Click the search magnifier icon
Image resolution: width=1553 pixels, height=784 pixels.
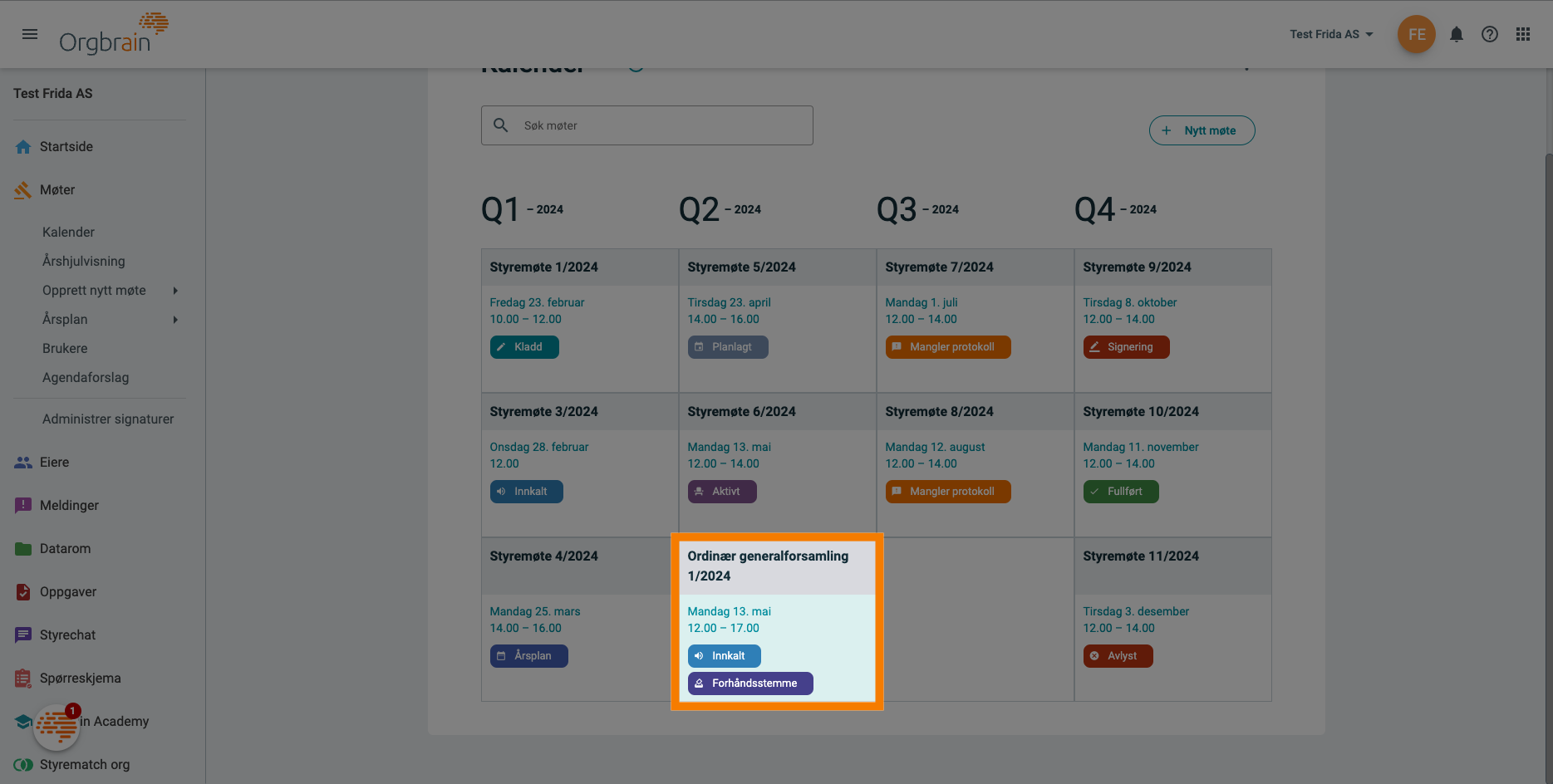click(x=501, y=125)
